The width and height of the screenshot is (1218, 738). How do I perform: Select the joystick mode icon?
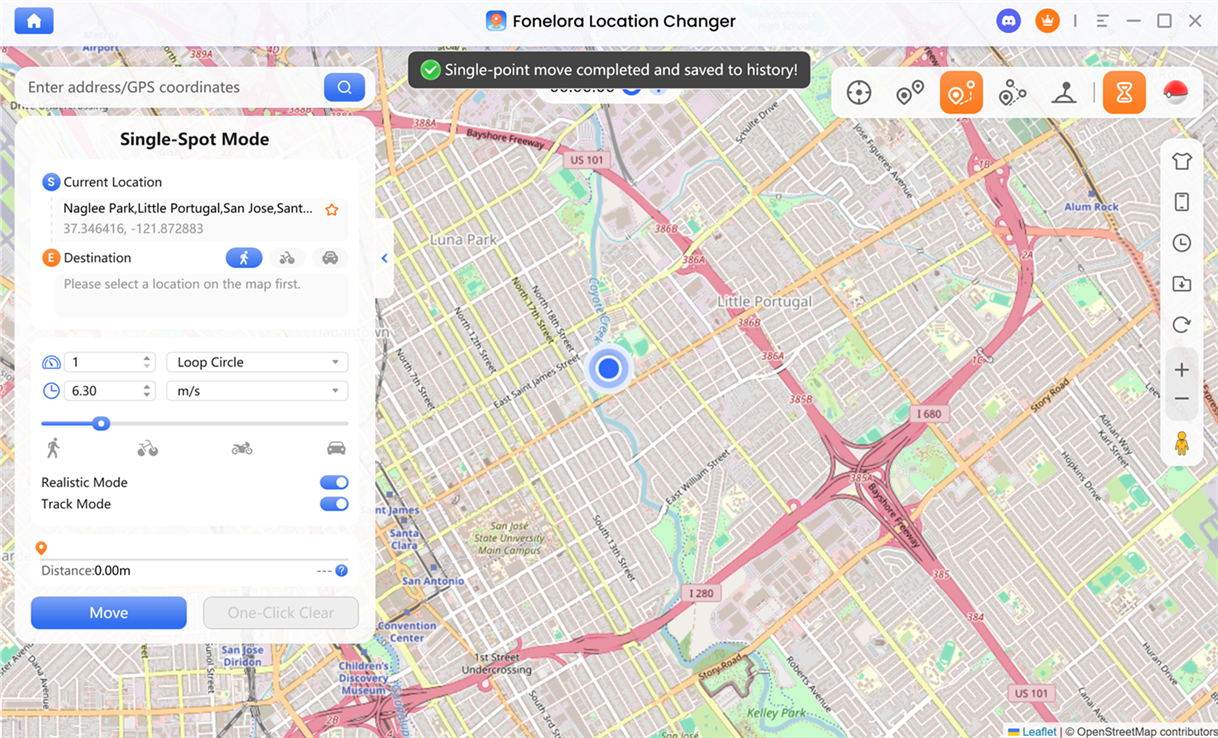[x=1064, y=93]
